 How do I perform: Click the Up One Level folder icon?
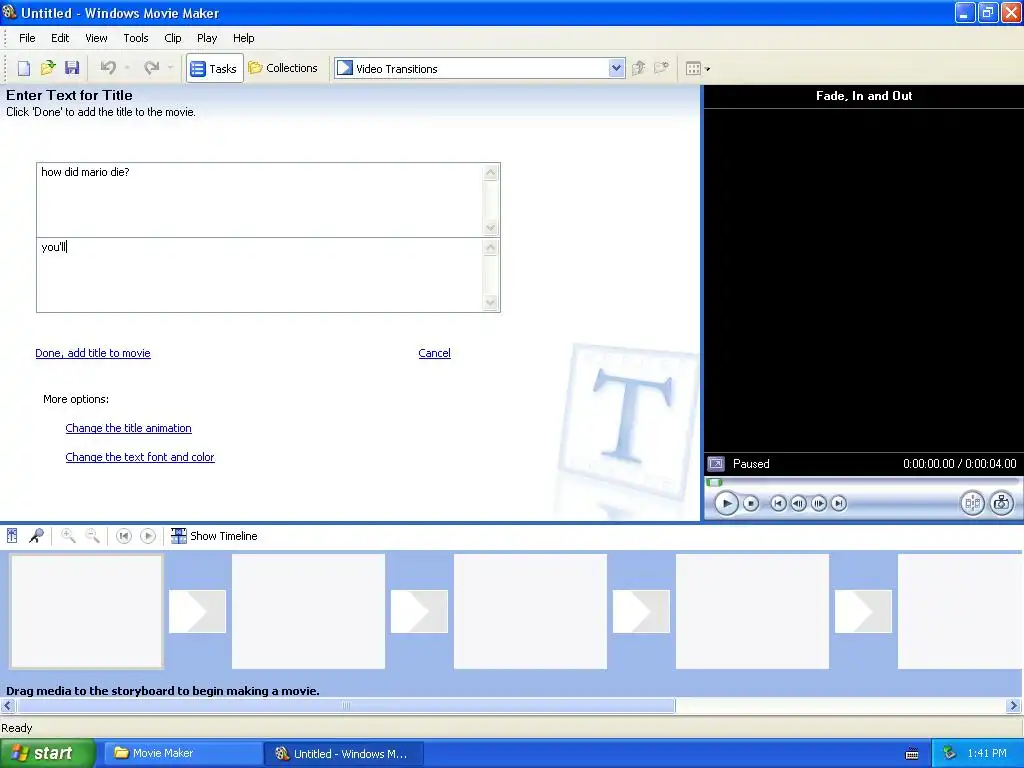pos(639,68)
